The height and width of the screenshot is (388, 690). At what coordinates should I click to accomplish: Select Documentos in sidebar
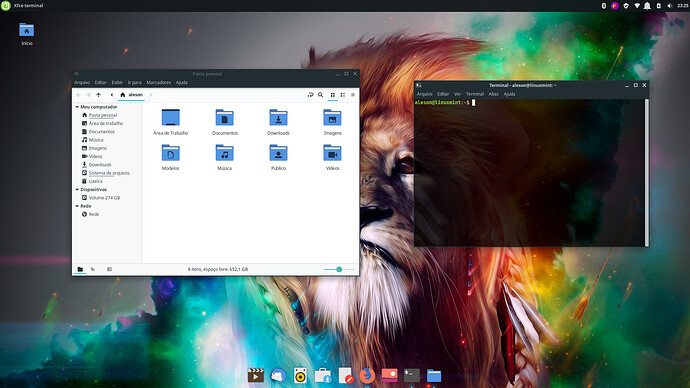pyautogui.click(x=98, y=132)
